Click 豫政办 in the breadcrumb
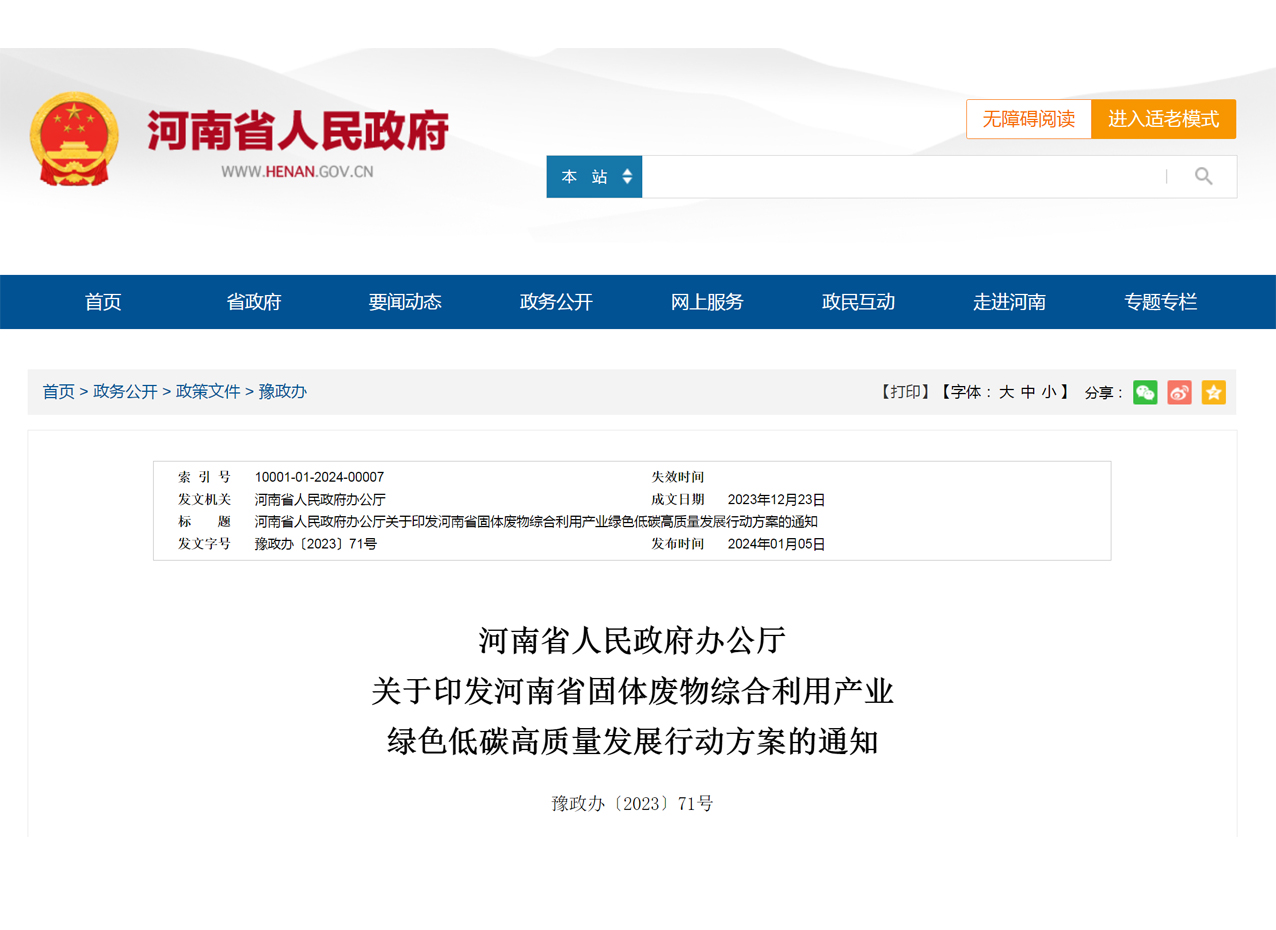 coord(283,392)
